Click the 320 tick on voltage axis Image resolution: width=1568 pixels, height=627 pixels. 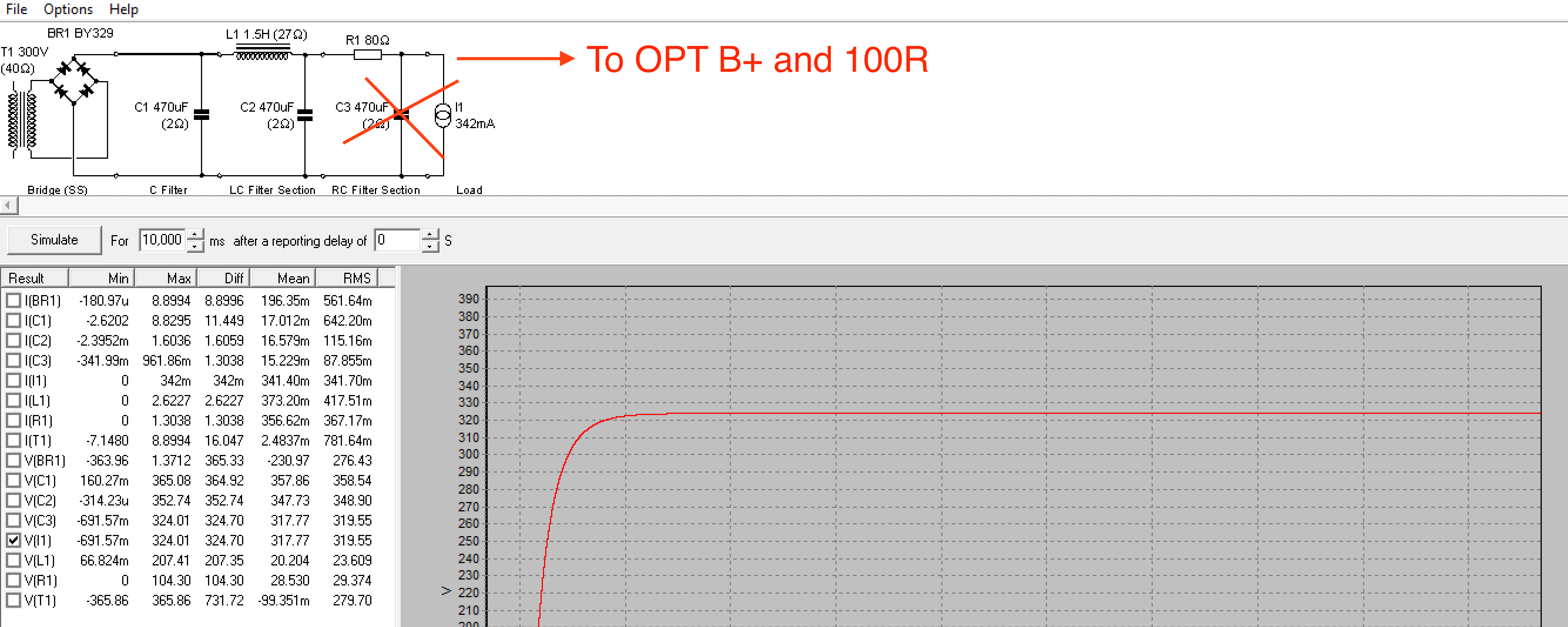469,419
